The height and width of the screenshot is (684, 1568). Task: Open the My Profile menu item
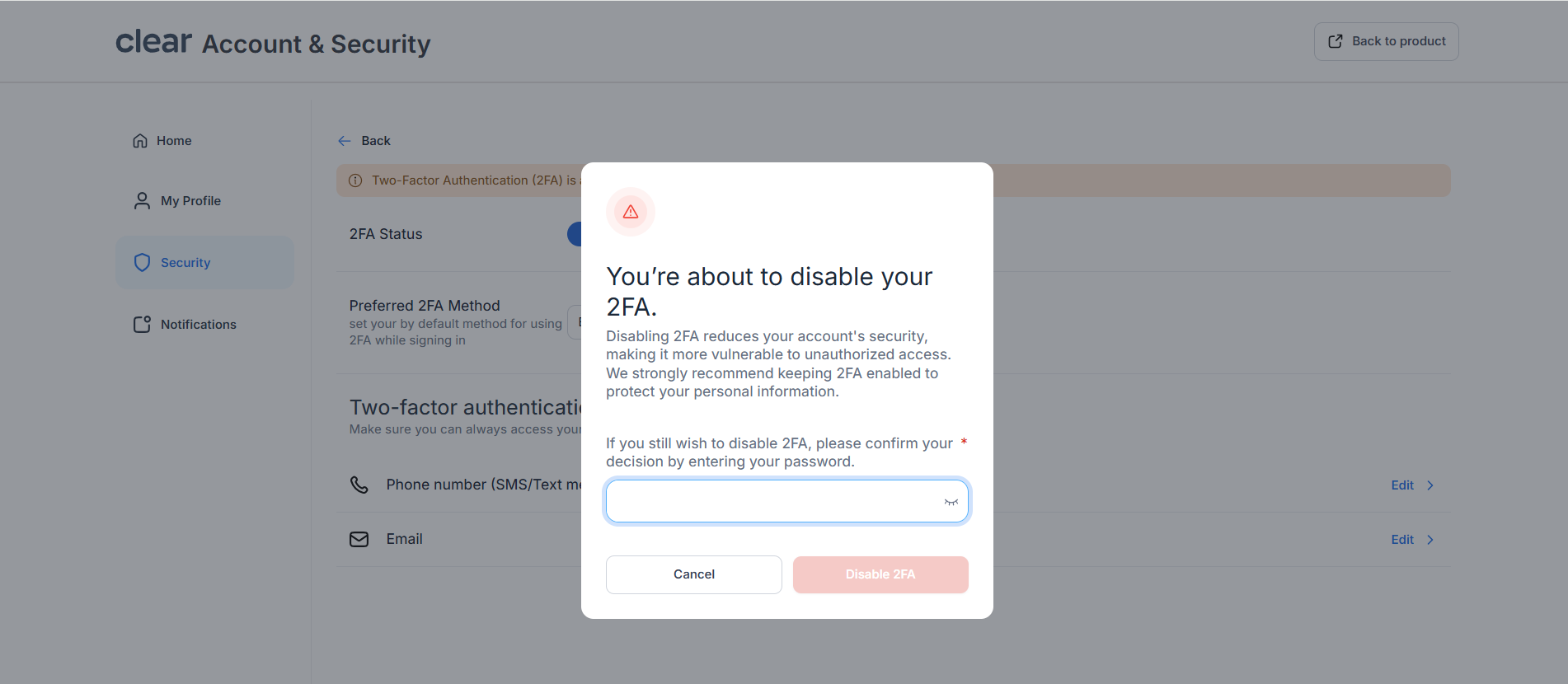pyautogui.click(x=190, y=201)
